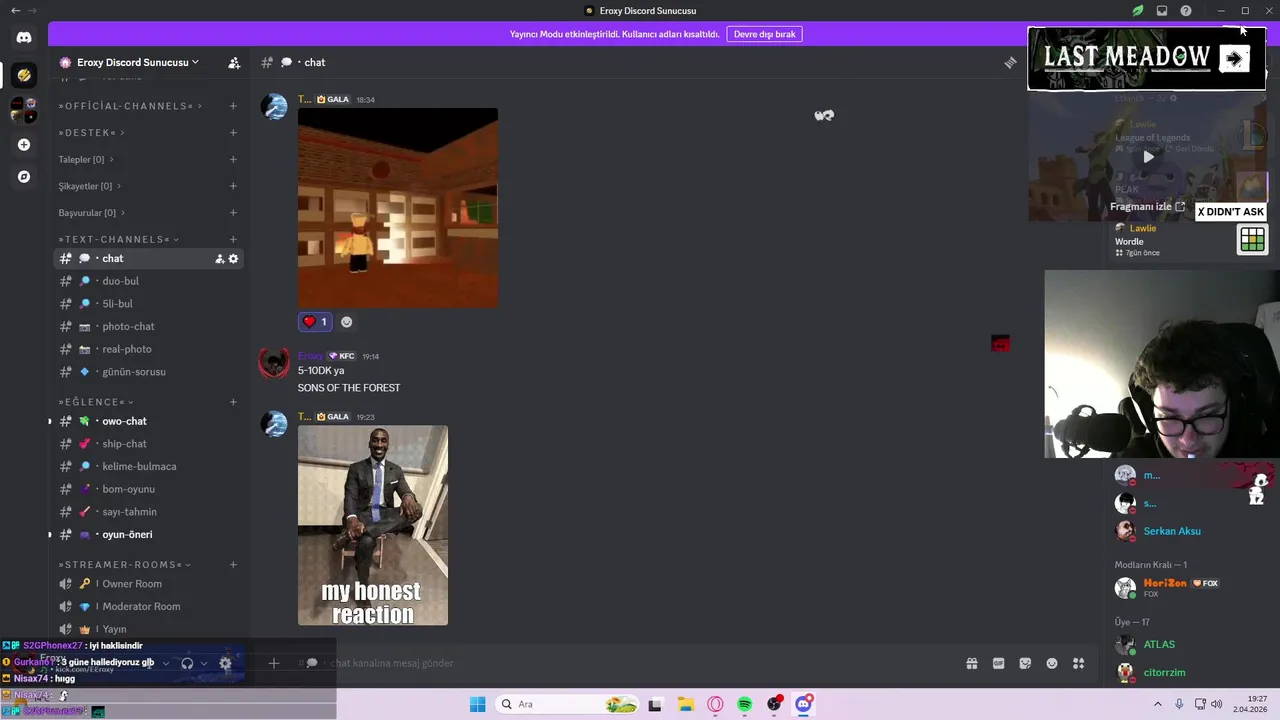Open the sticker picker icon
Image resolution: width=1280 pixels, height=720 pixels.
[x=1025, y=663]
